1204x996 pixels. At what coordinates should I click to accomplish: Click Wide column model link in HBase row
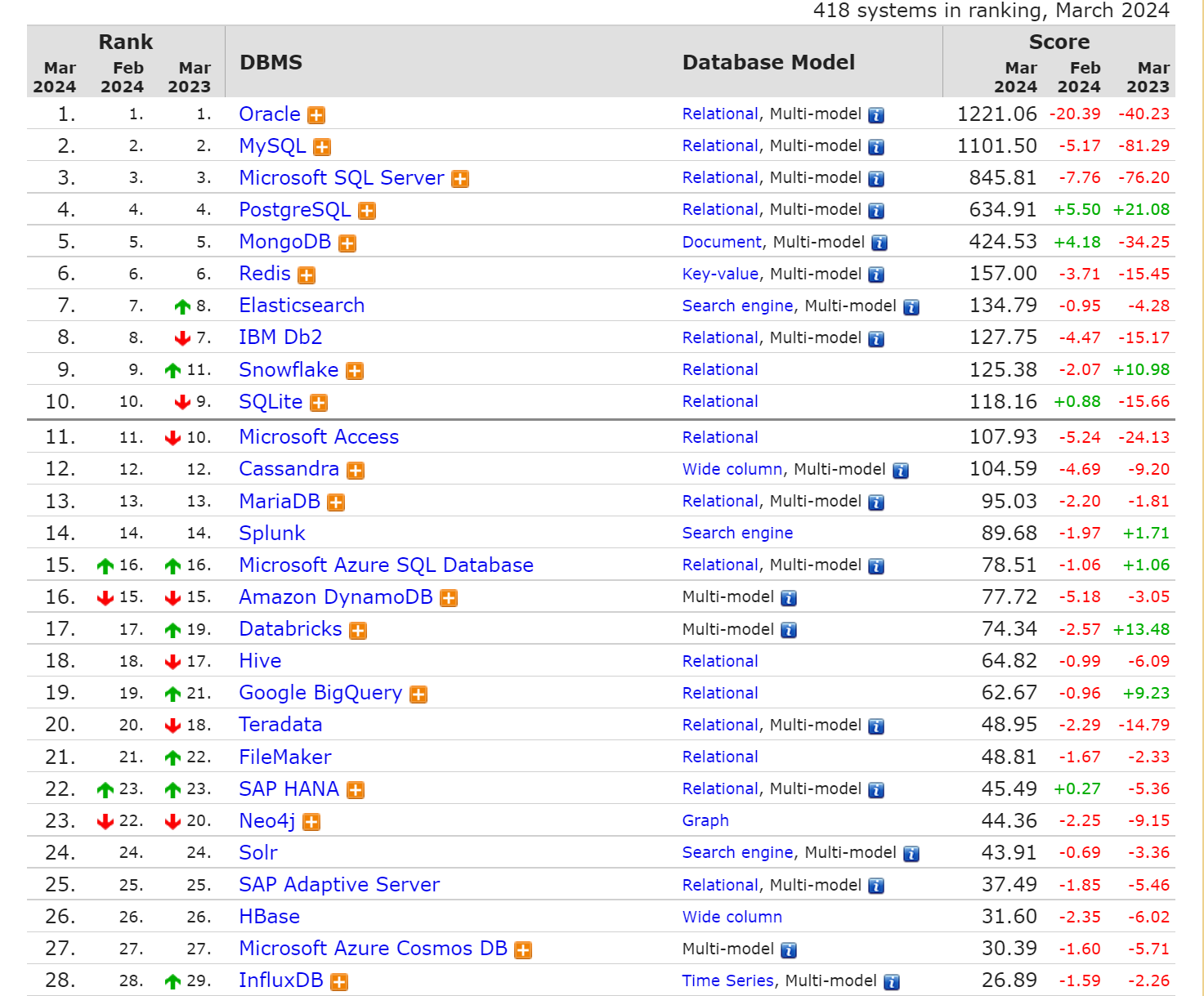[x=732, y=917]
